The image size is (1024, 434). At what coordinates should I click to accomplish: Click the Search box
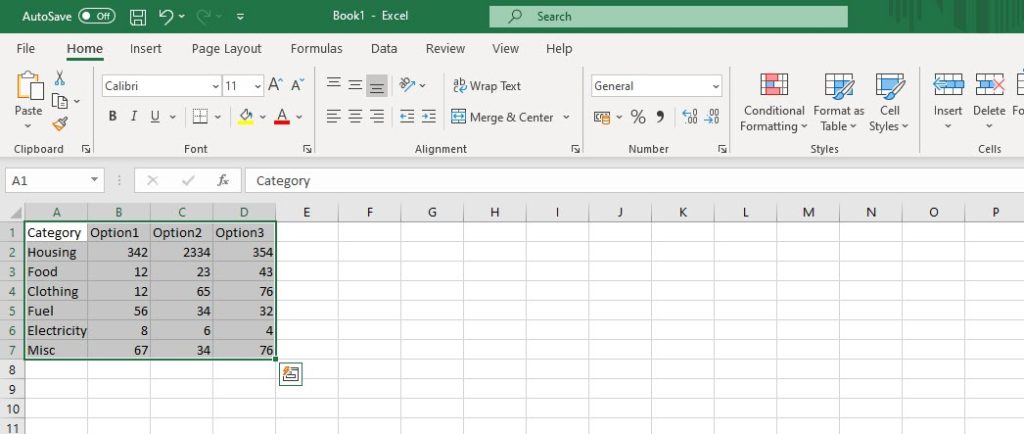(668, 17)
